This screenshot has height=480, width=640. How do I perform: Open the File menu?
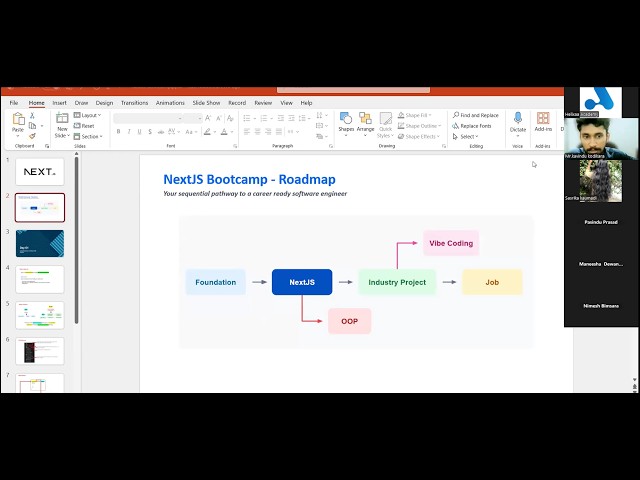pos(14,103)
